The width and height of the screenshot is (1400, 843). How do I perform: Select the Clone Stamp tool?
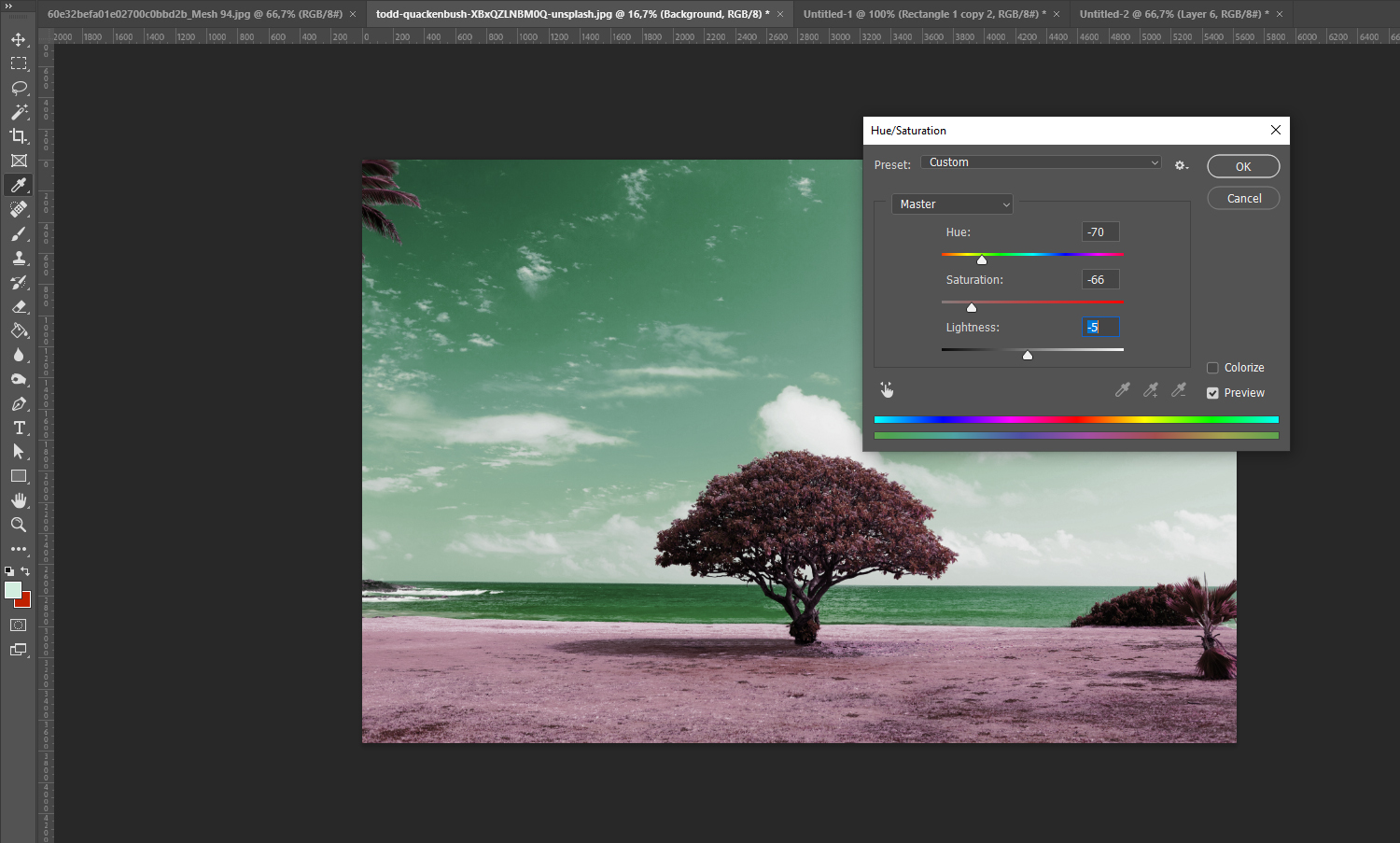(19, 258)
